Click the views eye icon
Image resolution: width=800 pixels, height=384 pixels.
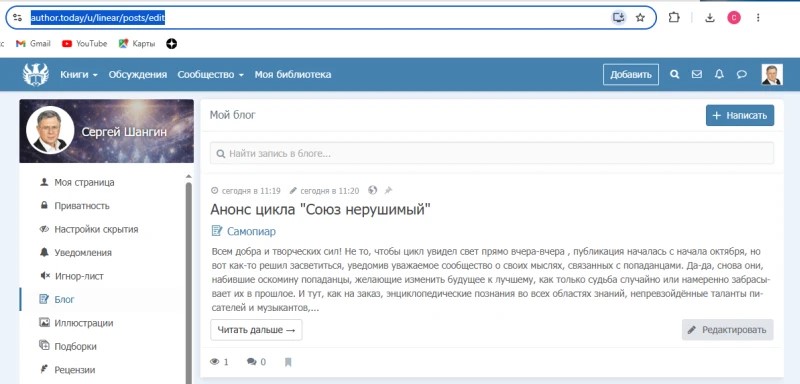[215, 362]
